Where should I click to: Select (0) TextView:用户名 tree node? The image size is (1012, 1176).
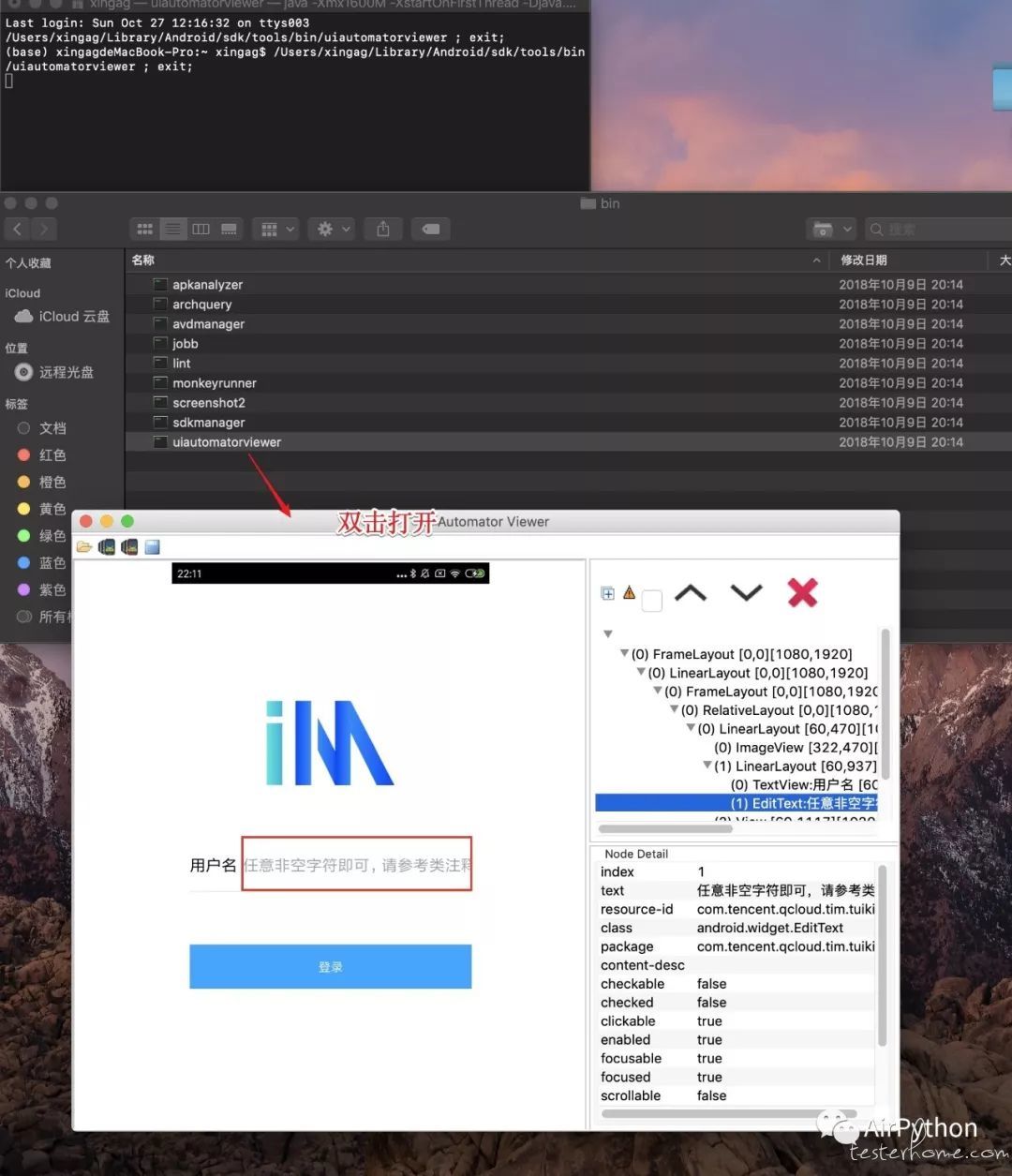(x=804, y=784)
